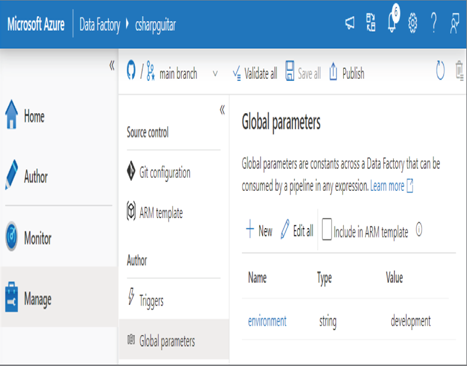
Task: Open the feedback megaphone icon
Action: point(350,24)
